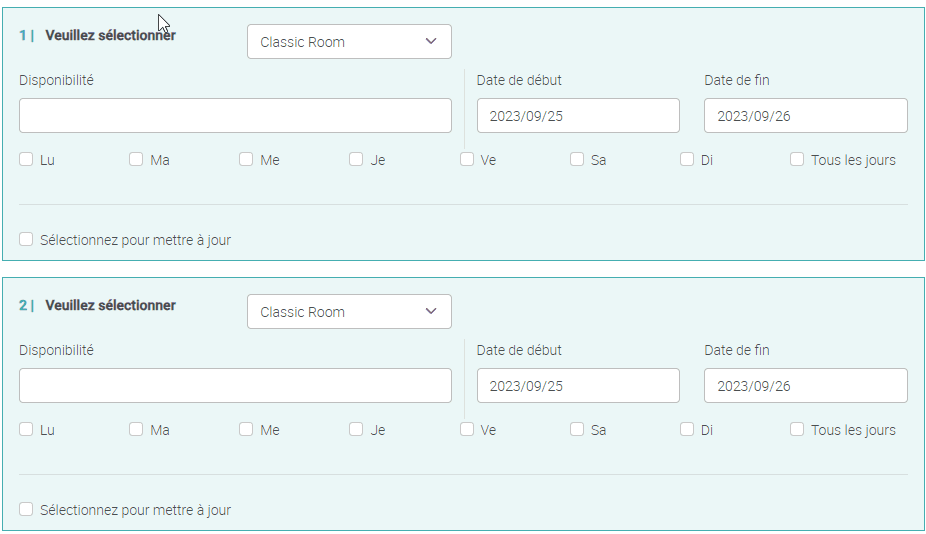The height and width of the screenshot is (534, 926).
Task: Open the Classic Room dropdown in section 2
Action: (x=349, y=312)
